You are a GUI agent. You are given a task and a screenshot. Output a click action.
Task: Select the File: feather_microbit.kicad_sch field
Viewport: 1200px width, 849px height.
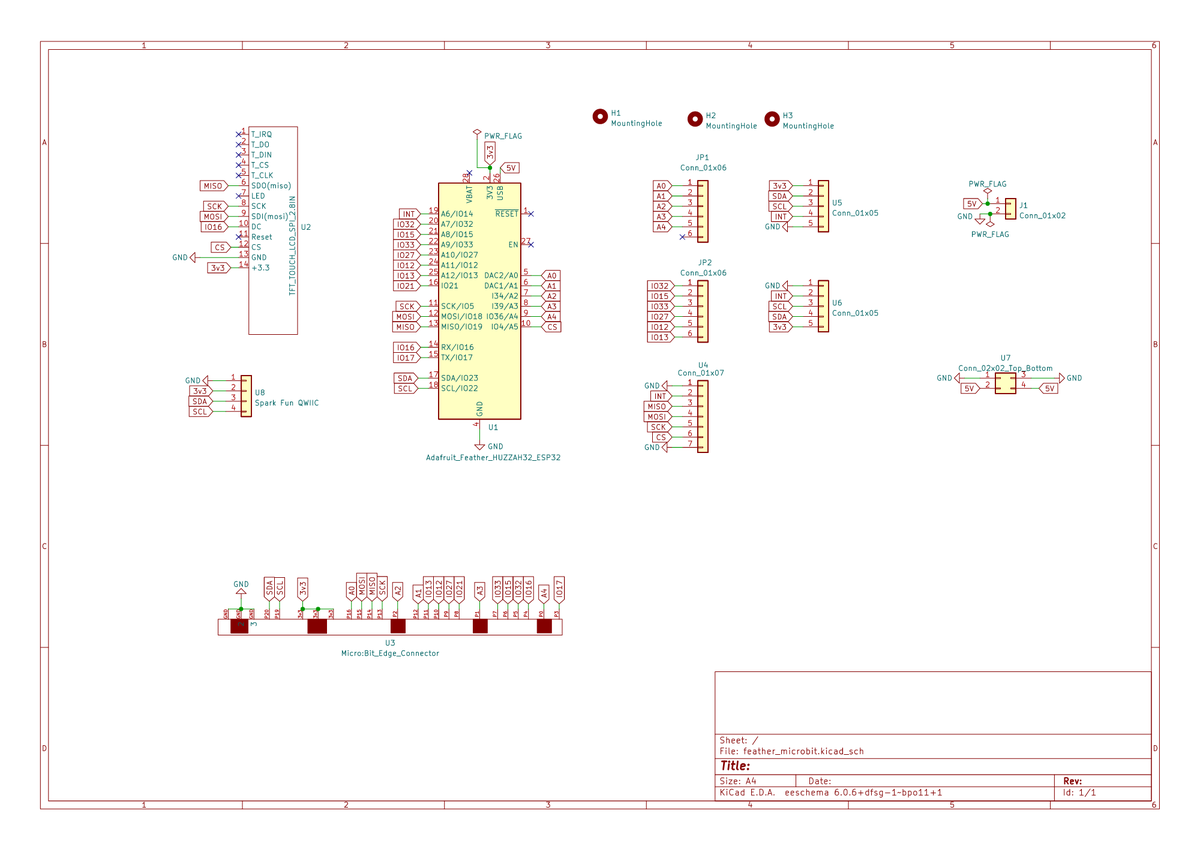[791, 751]
